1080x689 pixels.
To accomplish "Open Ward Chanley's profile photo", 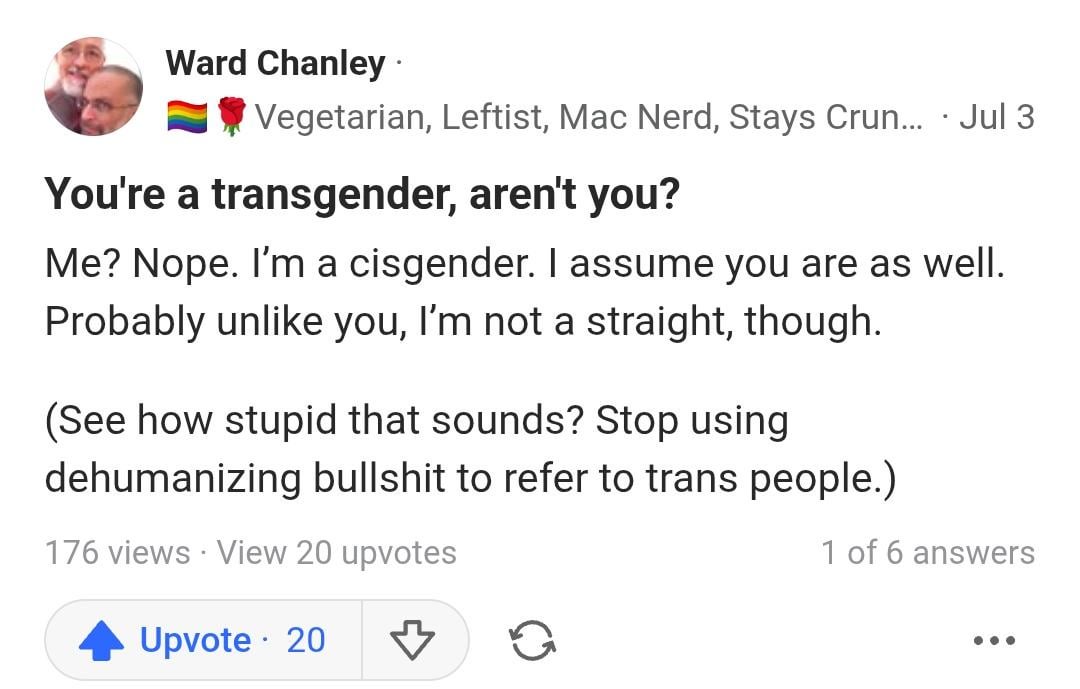I will pos(93,87).
